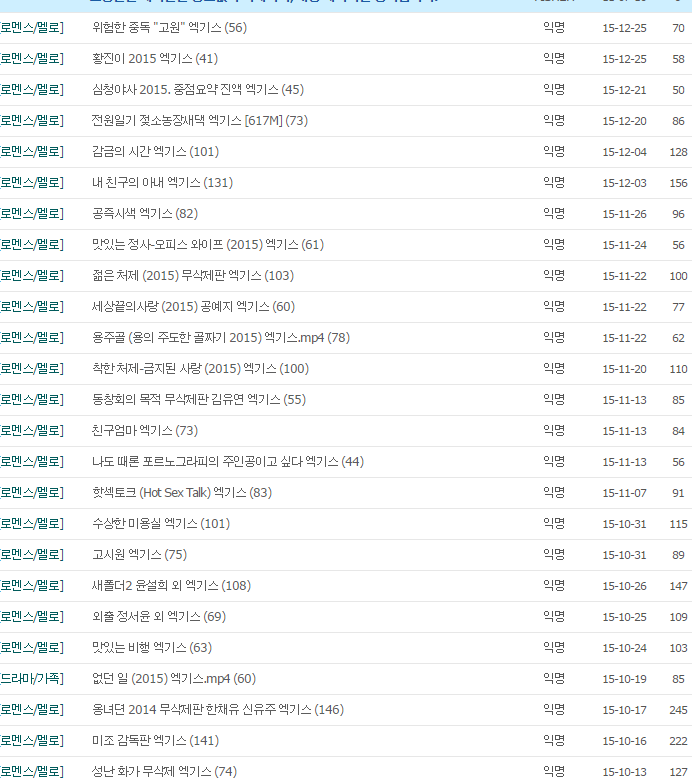
Task: Click the '로멘스/멜로' category beside '고시원 엑기스'
Action: [x=31, y=555]
